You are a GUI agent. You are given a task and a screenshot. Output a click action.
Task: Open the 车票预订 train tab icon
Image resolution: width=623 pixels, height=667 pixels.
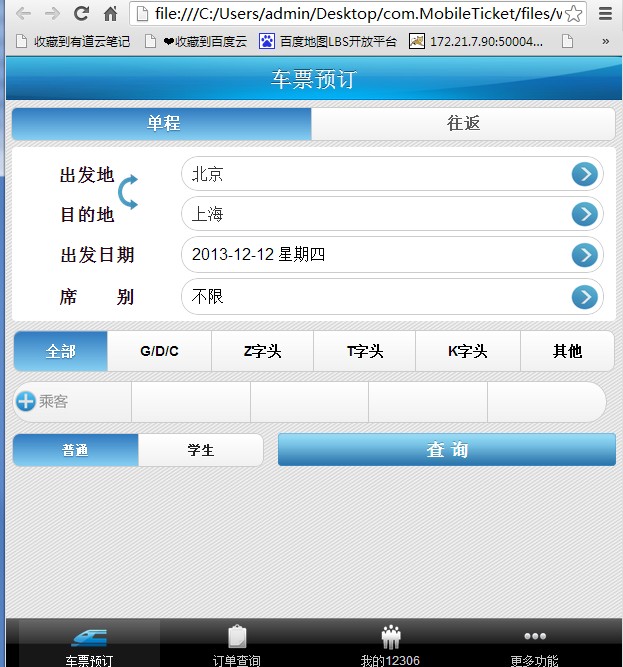(x=89, y=637)
